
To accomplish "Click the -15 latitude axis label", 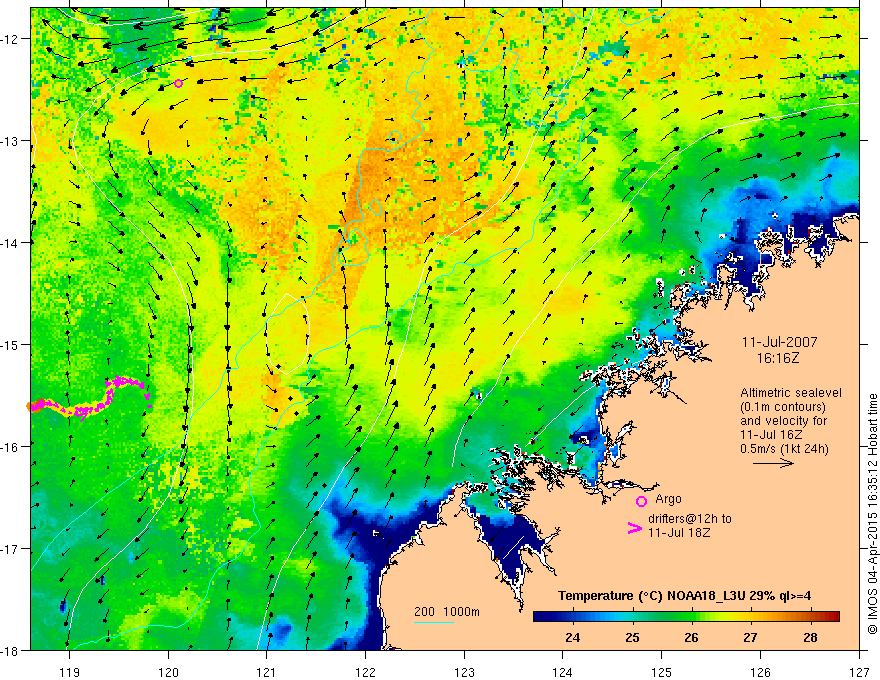I will pos(11,344).
